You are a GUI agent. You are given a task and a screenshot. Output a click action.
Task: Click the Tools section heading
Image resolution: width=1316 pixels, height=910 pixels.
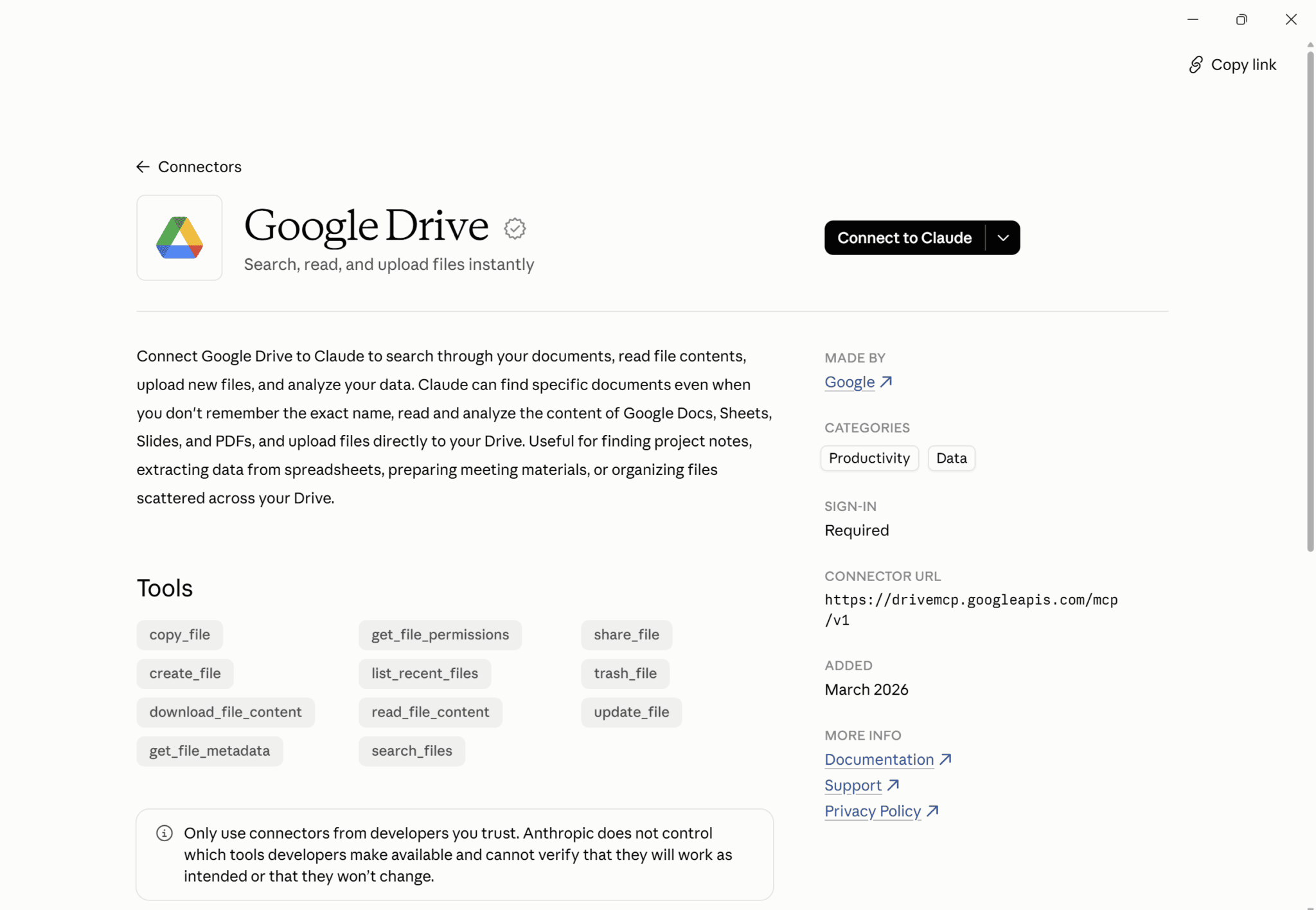tap(164, 588)
